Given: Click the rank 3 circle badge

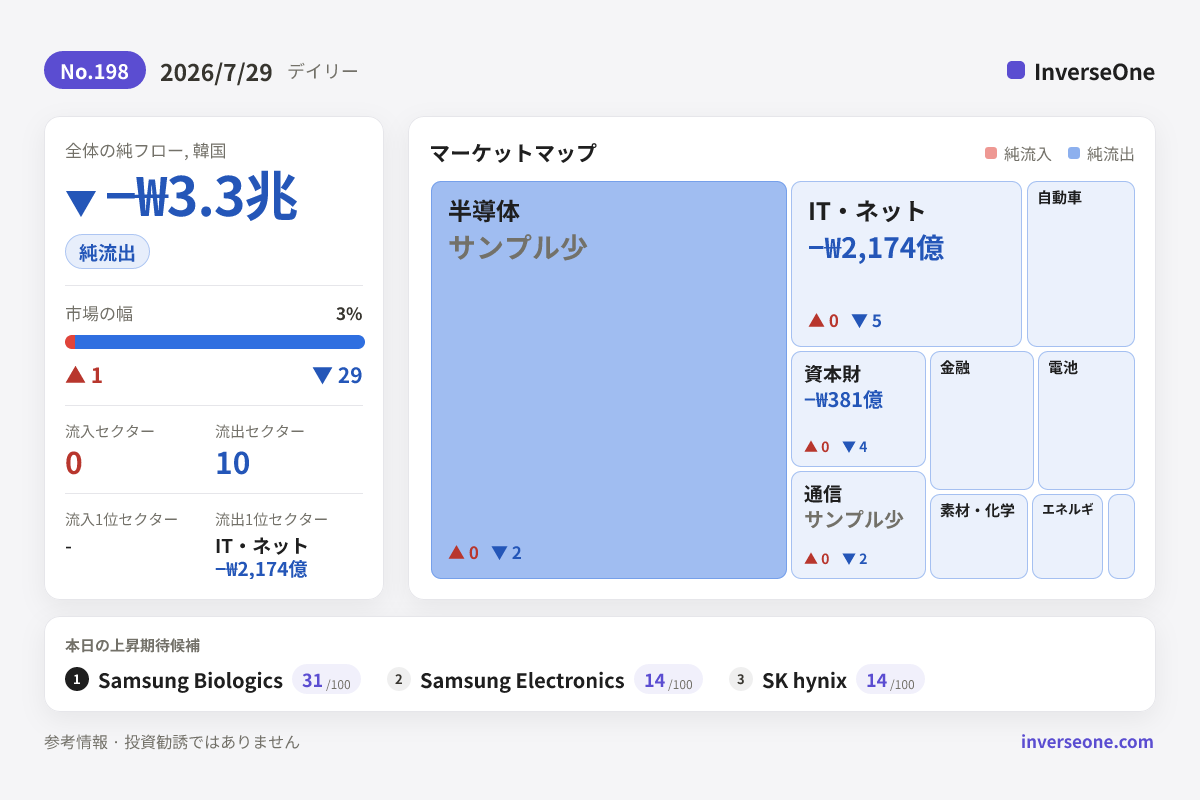Looking at the screenshot, I should (741, 679).
